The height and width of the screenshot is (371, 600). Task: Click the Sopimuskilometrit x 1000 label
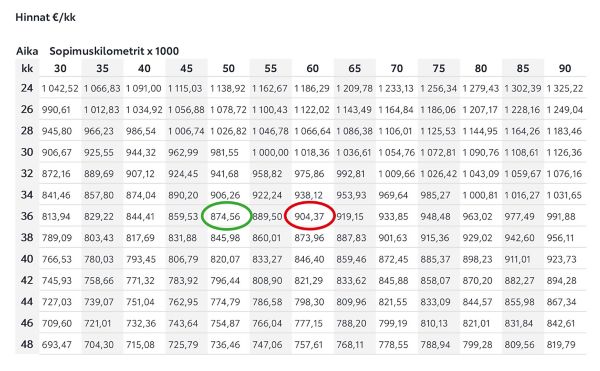[x=114, y=51]
